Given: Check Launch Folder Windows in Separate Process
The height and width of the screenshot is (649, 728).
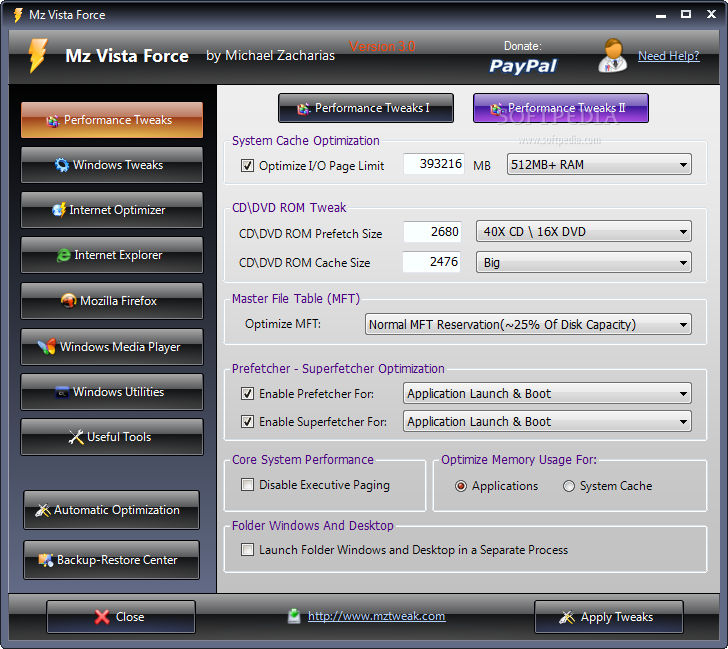Looking at the screenshot, I should [x=247, y=550].
